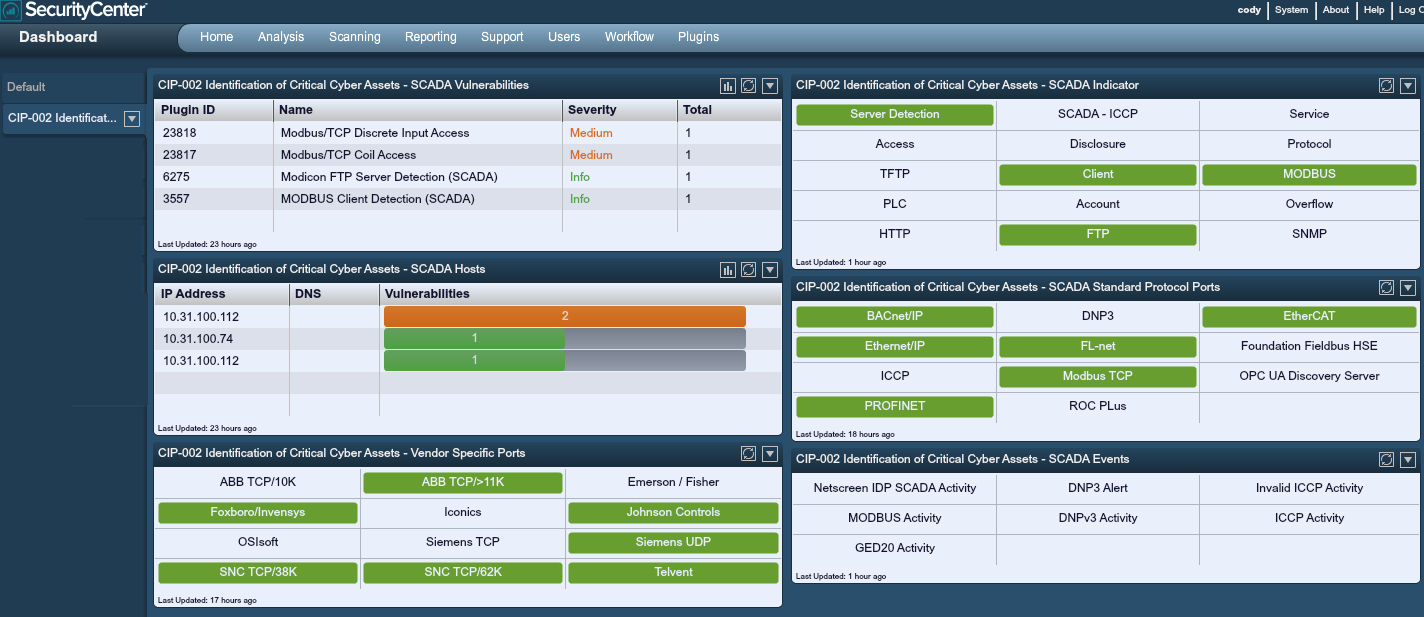Refresh the Vendor Specific Ports panel
The image size is (1424, 617).
coord(748,454)
